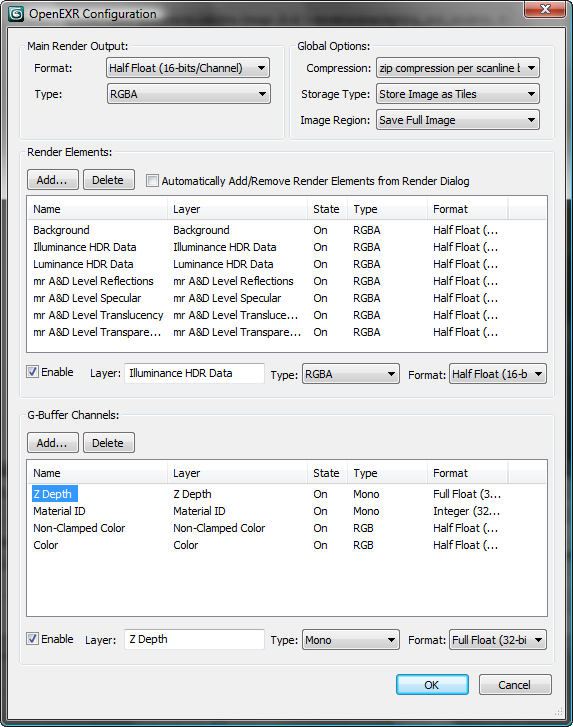Sort render elements by State column header

[327, 209]
